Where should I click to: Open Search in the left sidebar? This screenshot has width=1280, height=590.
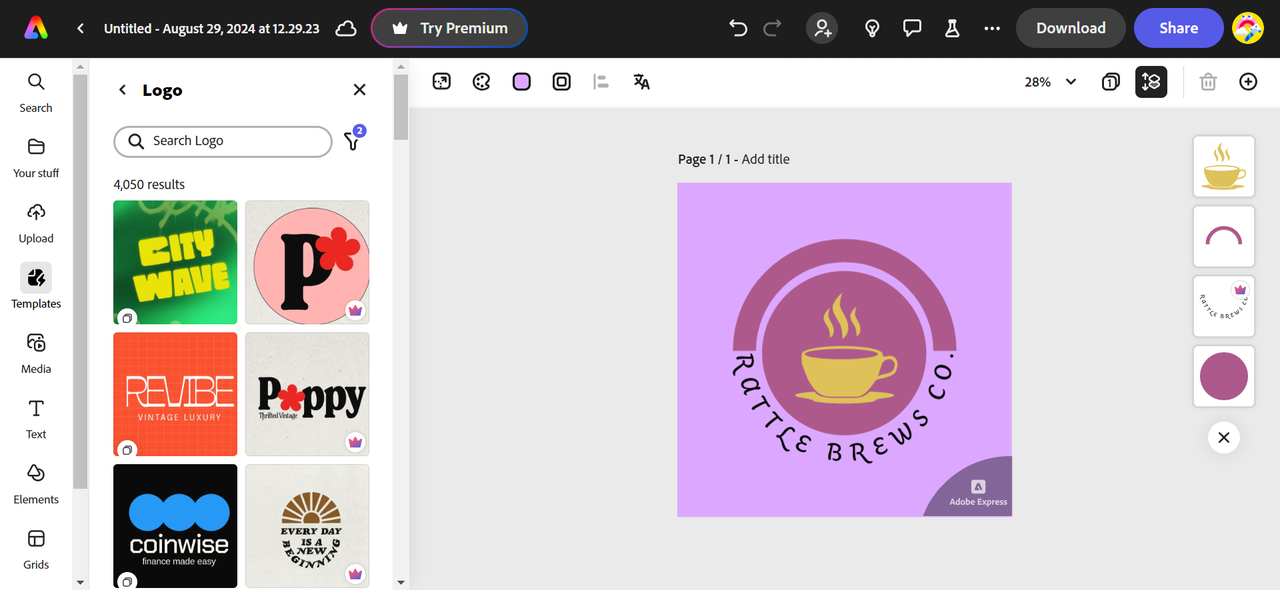tap(36, 92)
